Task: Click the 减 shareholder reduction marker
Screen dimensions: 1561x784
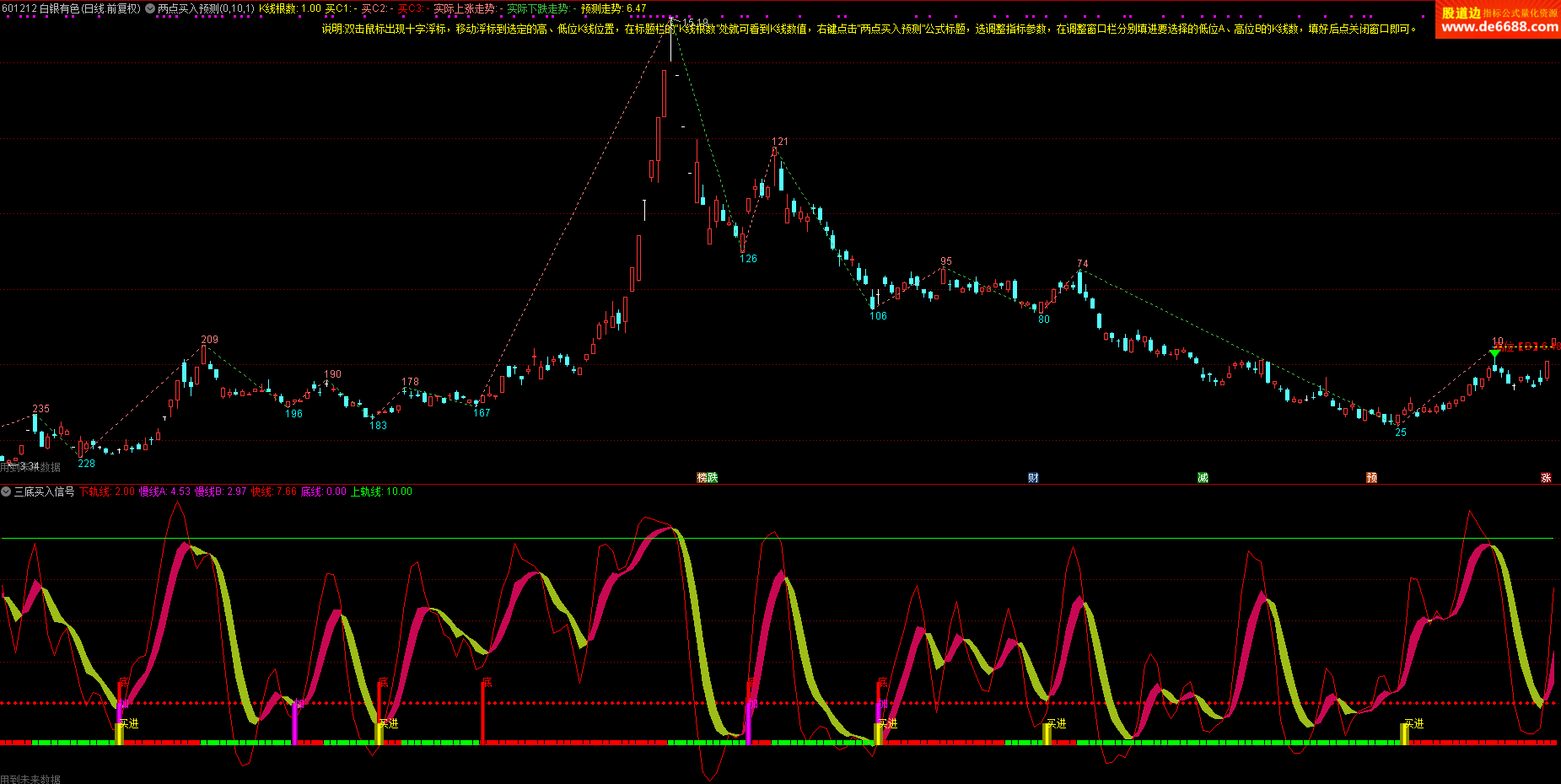Action: click(1203, 477)
